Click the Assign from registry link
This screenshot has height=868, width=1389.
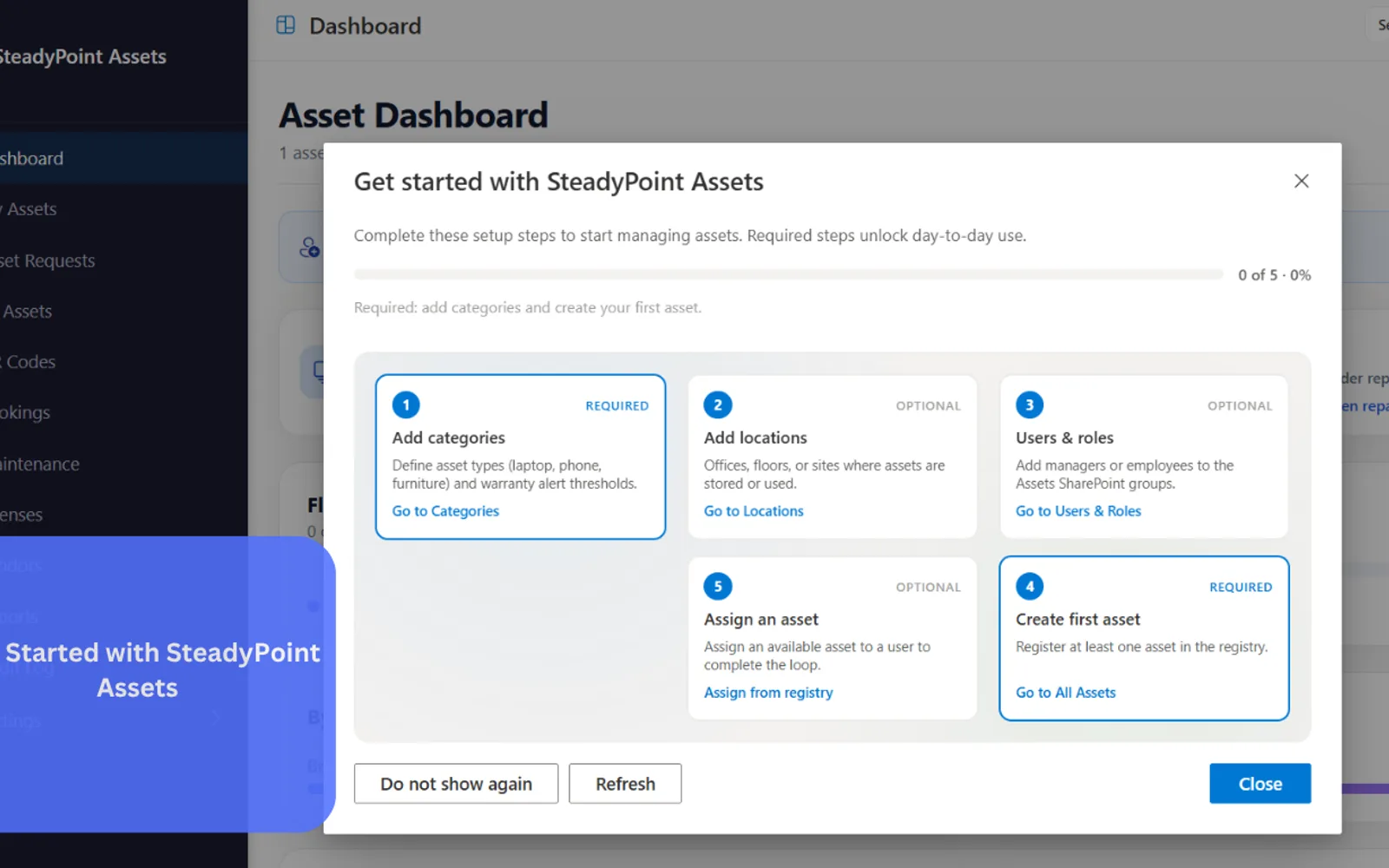[768, 693]
